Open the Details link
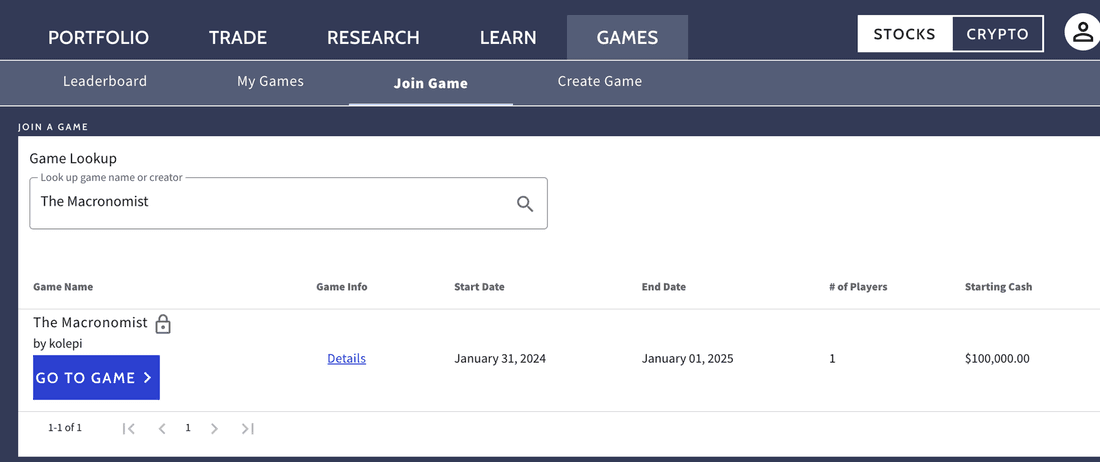Viewport: 1100px width, 462px height. tap(347, 358)
